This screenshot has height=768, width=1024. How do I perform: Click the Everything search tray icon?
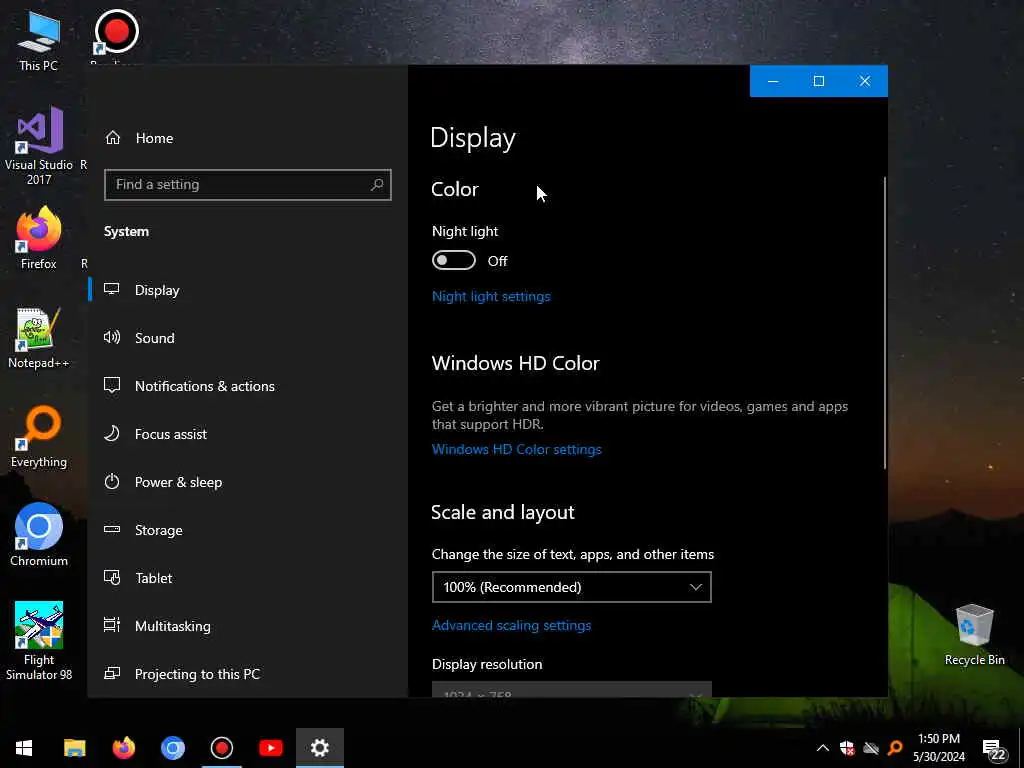[895, 748]
